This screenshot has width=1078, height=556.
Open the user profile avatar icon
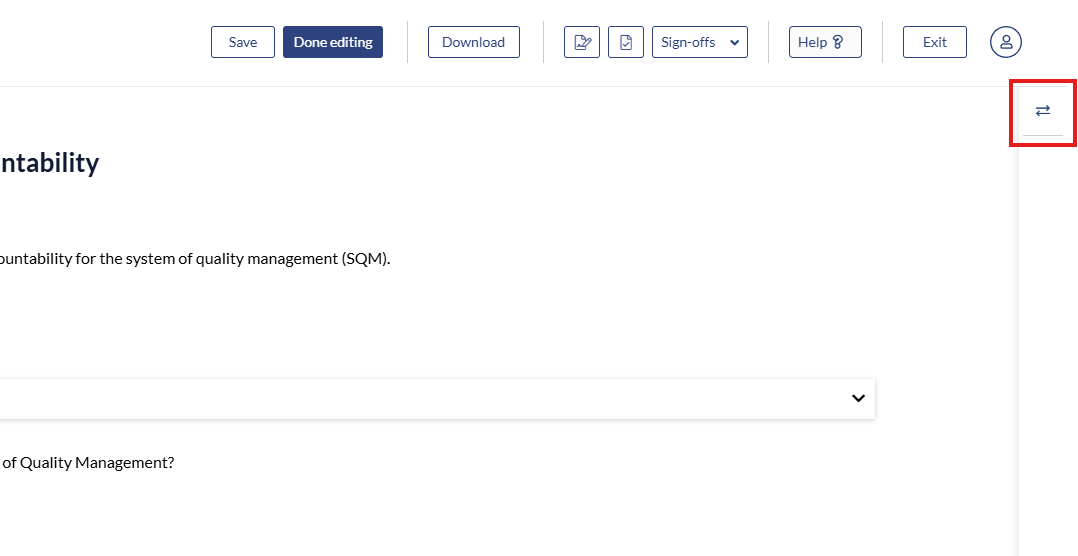tap(1006, 42)
